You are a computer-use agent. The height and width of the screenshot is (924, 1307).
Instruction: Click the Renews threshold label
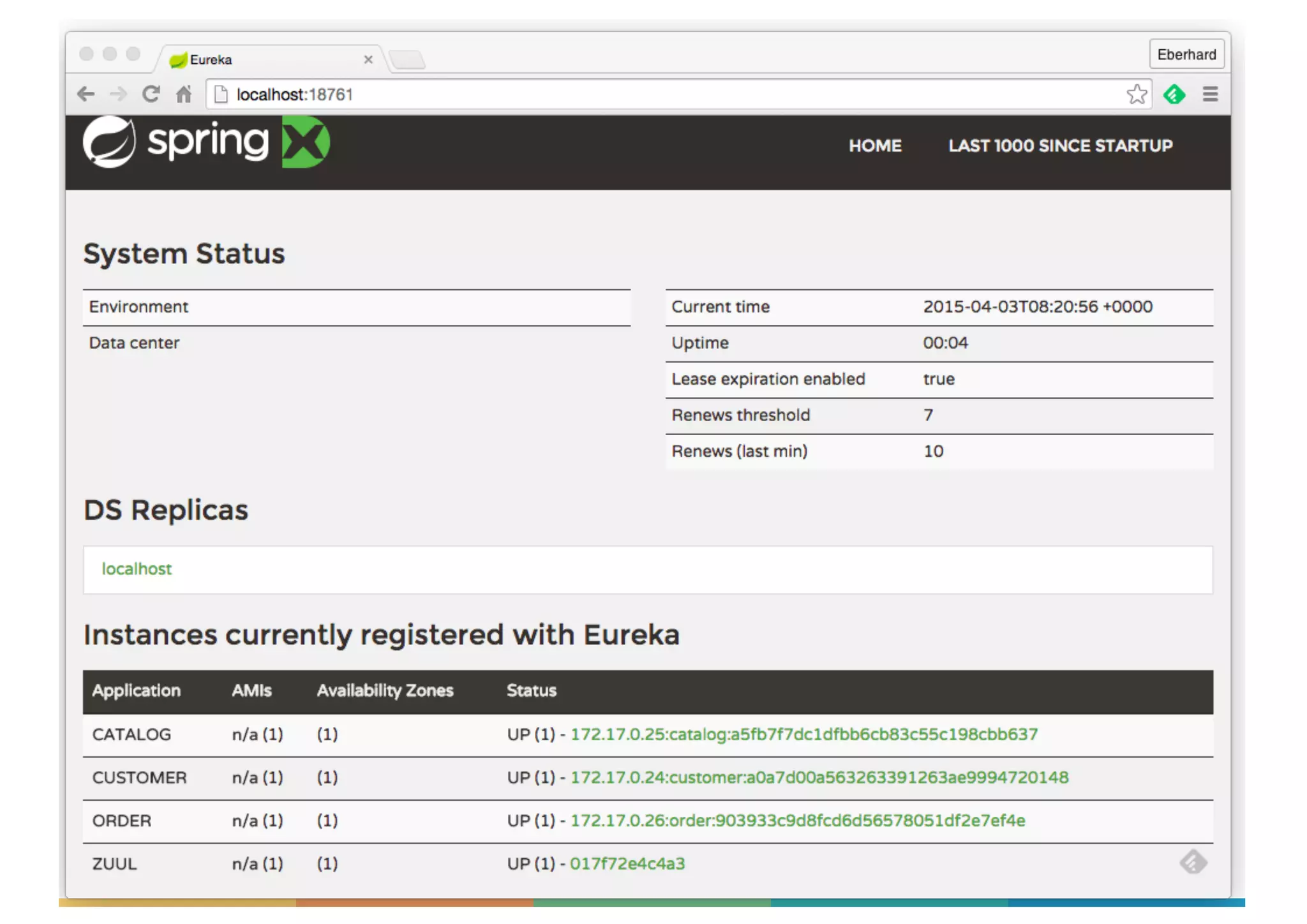pos(740,415)
